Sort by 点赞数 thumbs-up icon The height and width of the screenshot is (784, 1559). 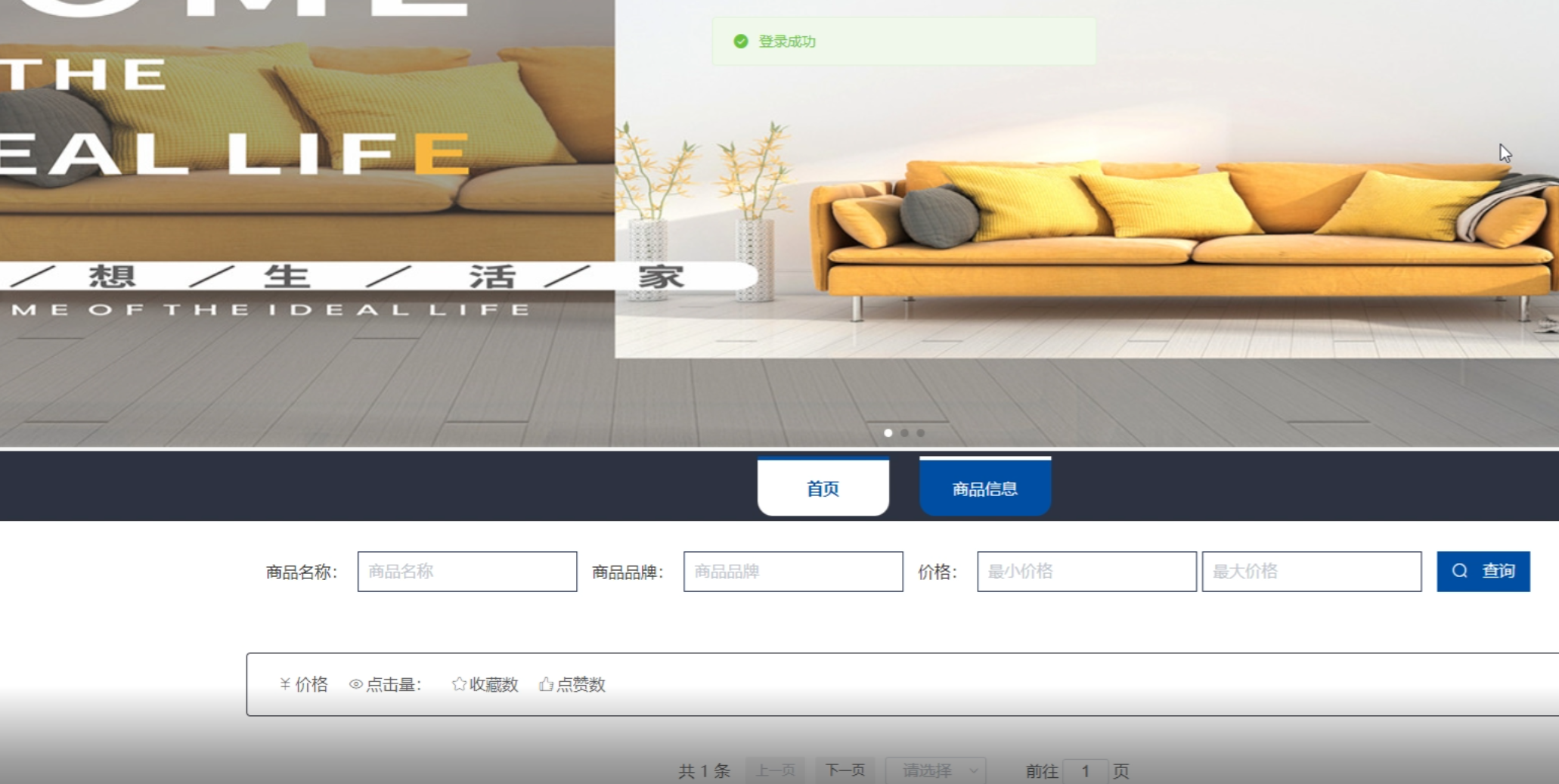[x=546, y=684]
